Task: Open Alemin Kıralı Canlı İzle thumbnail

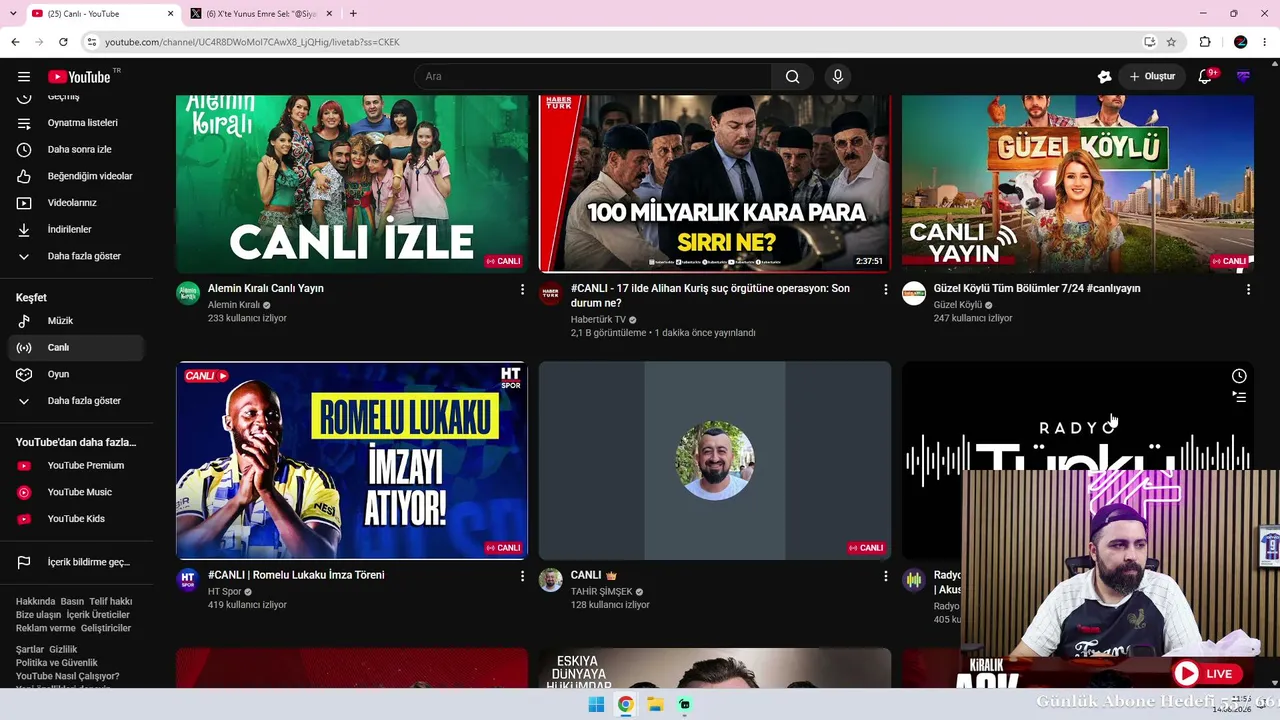Action: [x=352, y=184]
